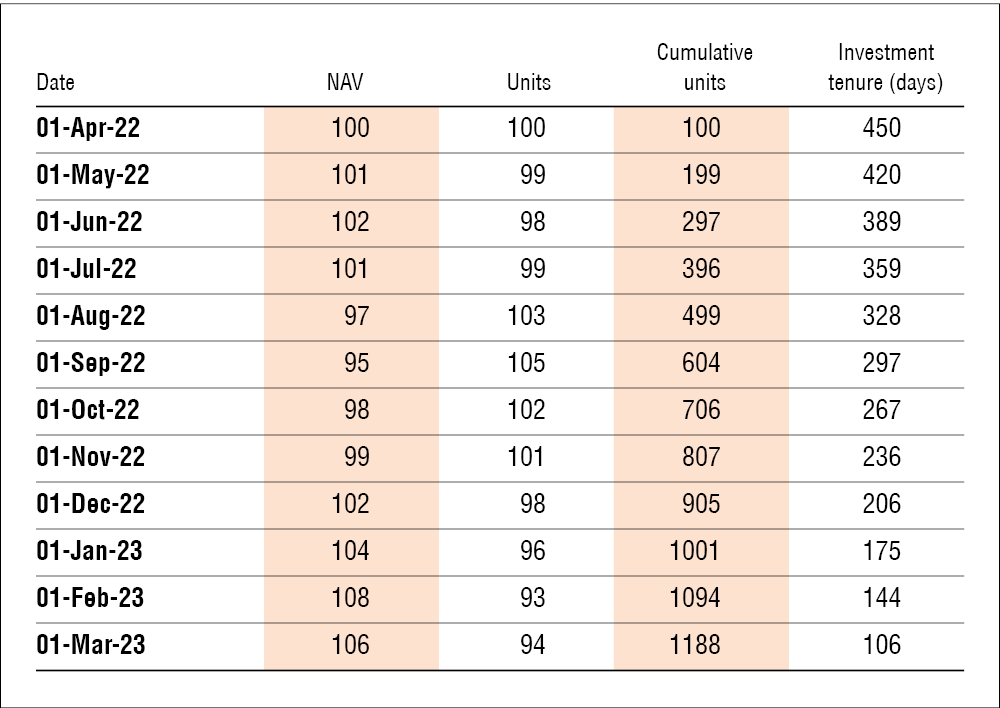Click the 01-Jun-22 date cell
Image resolution: width=1000 pixels, height=708 pixels.
(89, 222)
